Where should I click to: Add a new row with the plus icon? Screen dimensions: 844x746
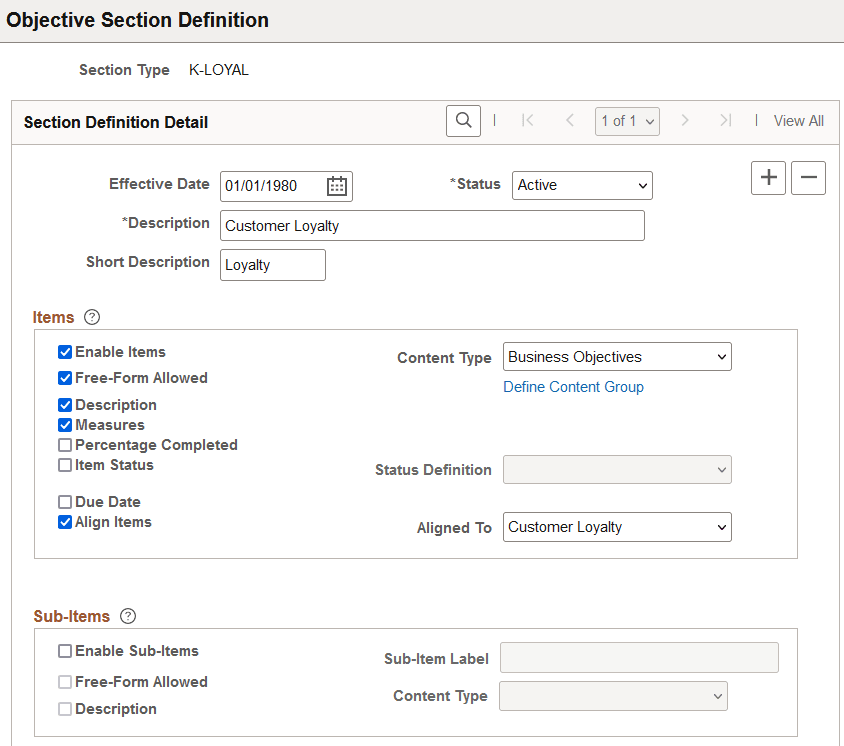[768, 177]
